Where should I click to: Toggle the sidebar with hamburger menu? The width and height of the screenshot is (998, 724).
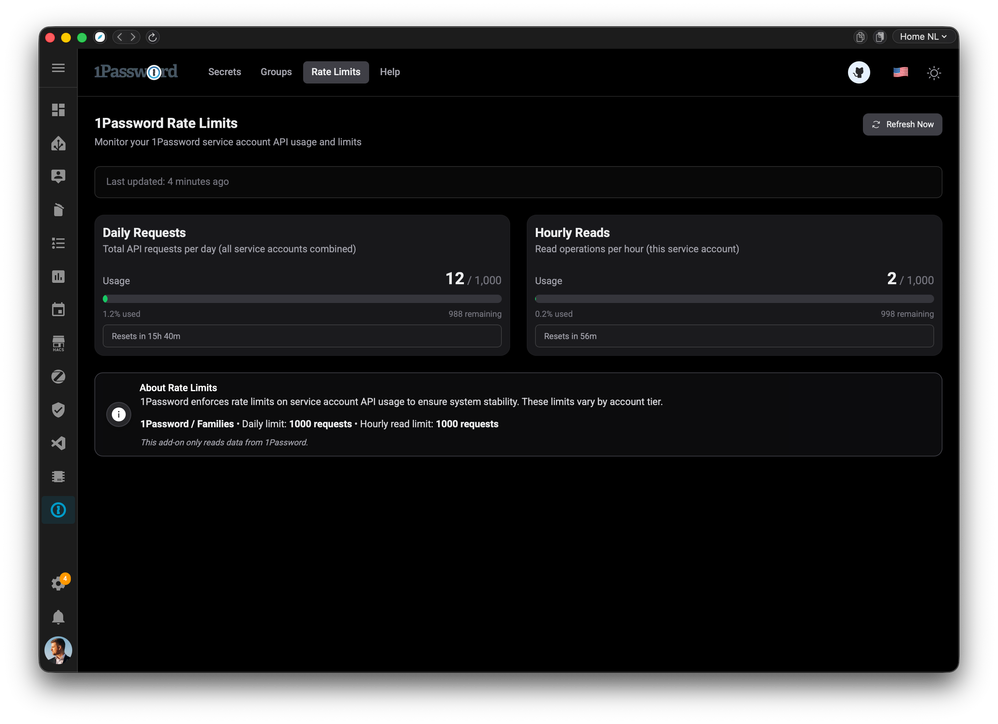pyautogui.click(x=58, y=68)
